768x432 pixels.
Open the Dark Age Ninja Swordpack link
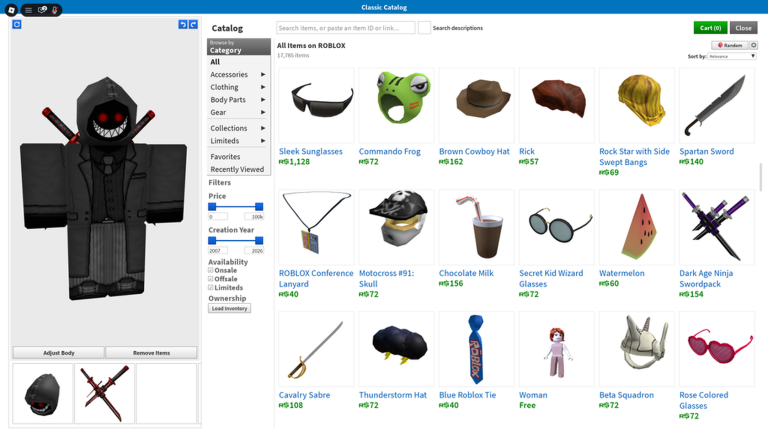[x=706, y=279]
